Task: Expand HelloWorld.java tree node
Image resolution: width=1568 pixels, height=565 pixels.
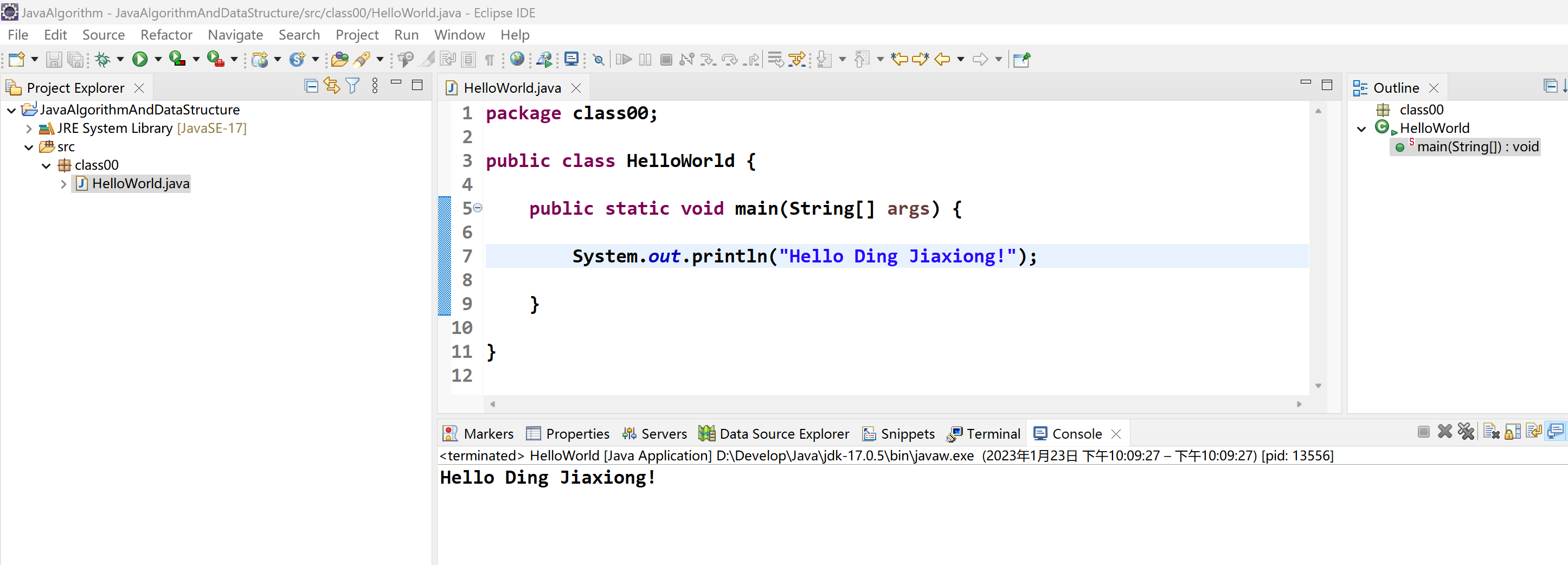Action: tap(63, 184)
